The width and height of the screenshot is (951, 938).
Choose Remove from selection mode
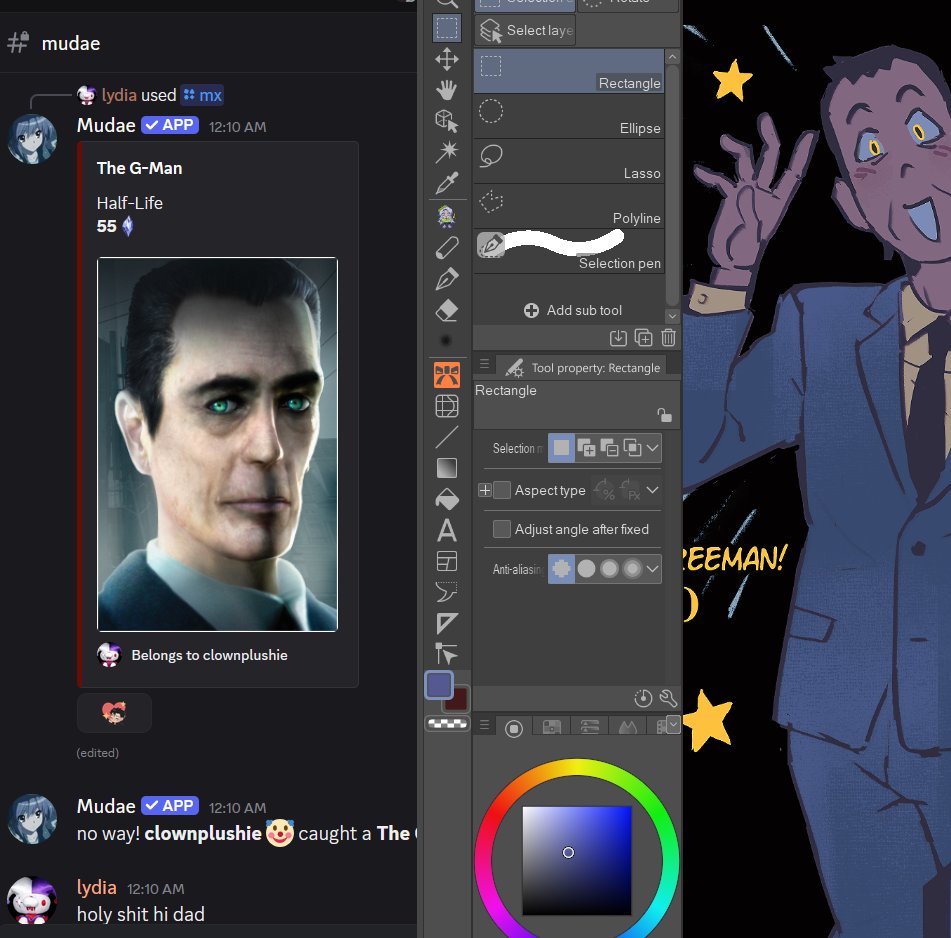[609, 448]
